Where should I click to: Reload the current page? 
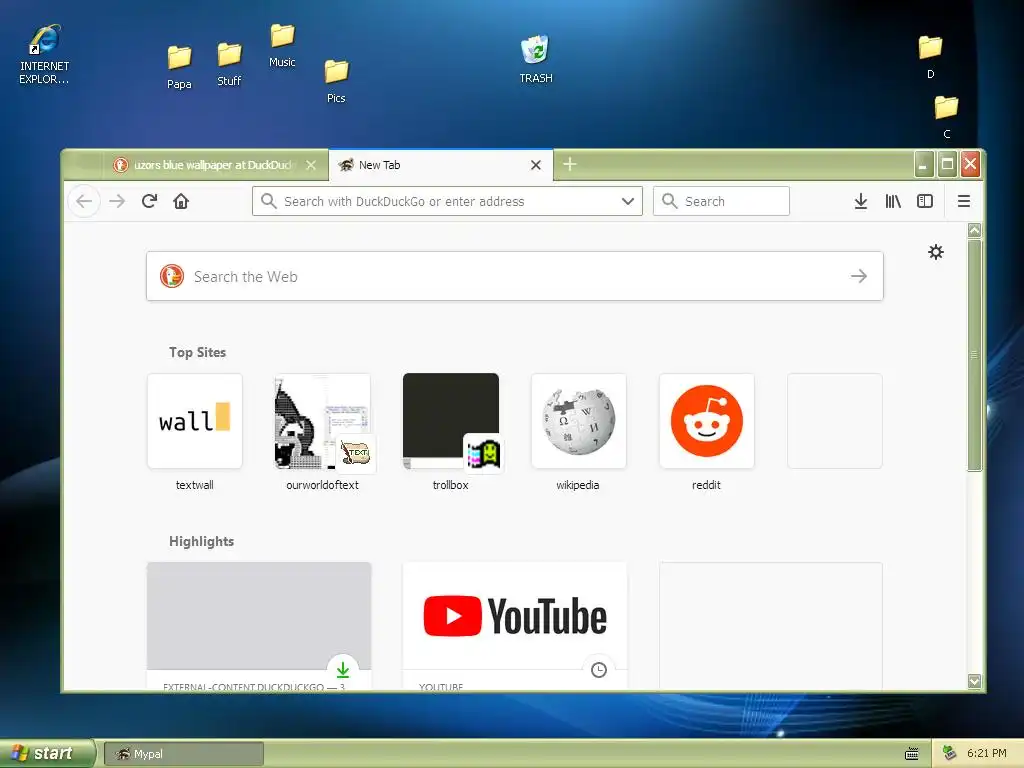coord(150,201)
